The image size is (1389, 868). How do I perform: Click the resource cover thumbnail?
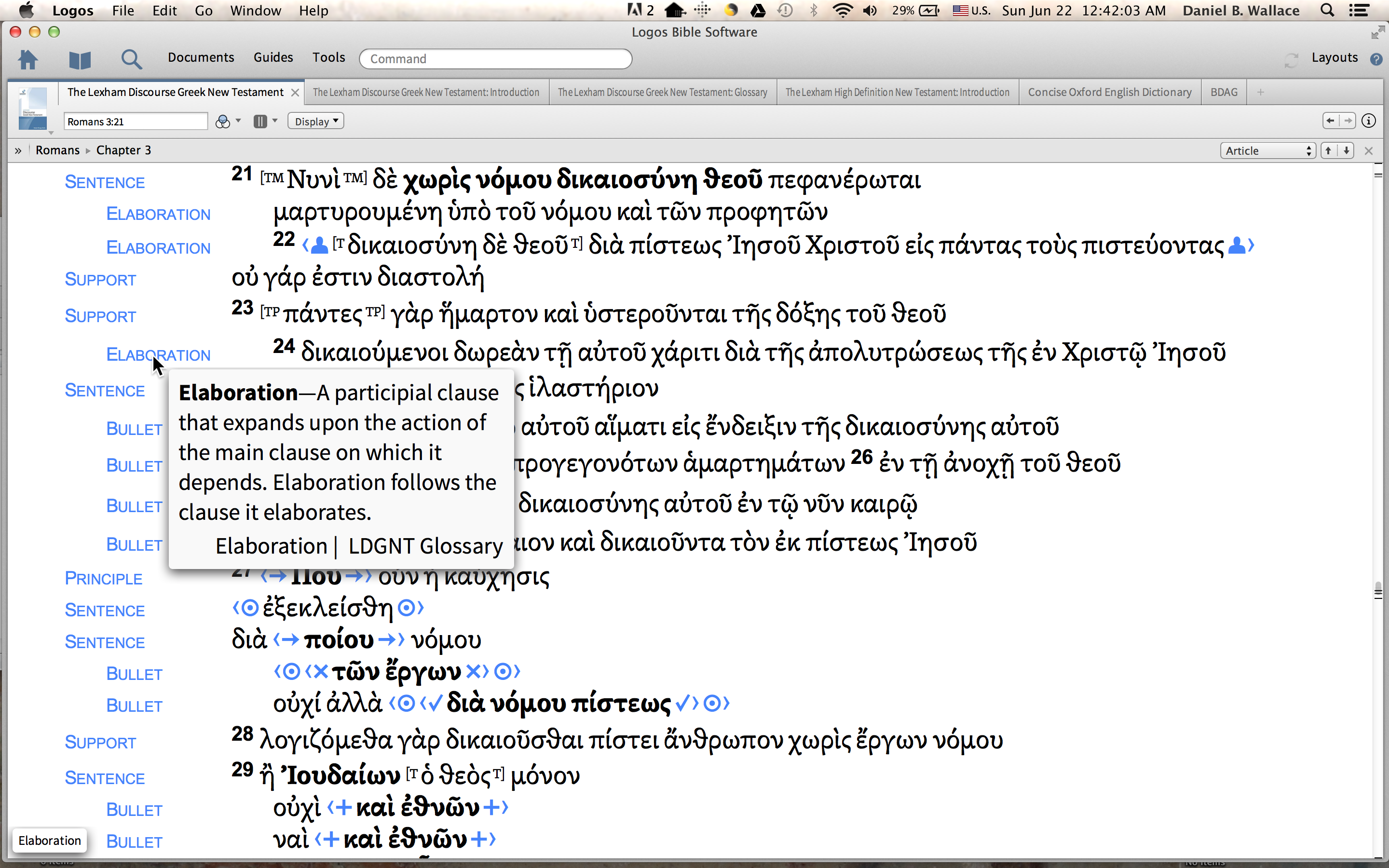click(x=33, y=108)
